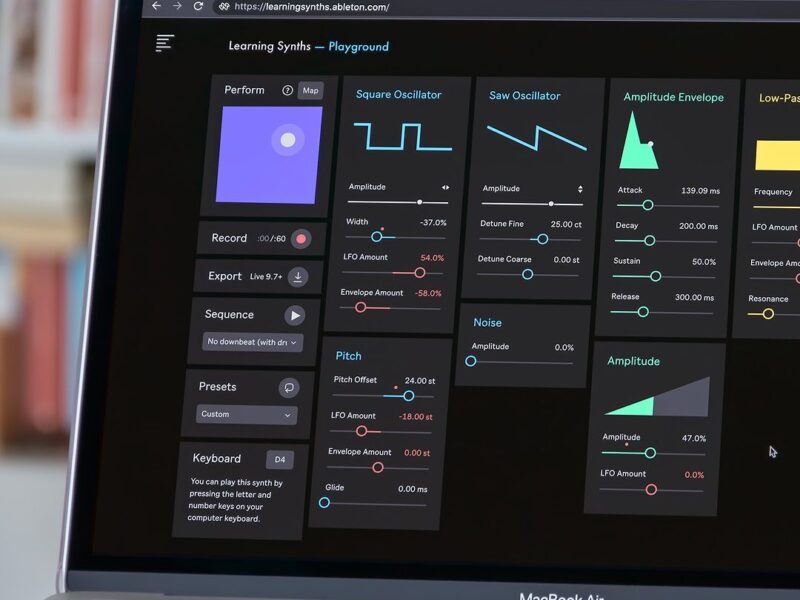This screenshot has height=600, width=800.
Task: Click the Detune Coarse slider handle
Action: 528,275
